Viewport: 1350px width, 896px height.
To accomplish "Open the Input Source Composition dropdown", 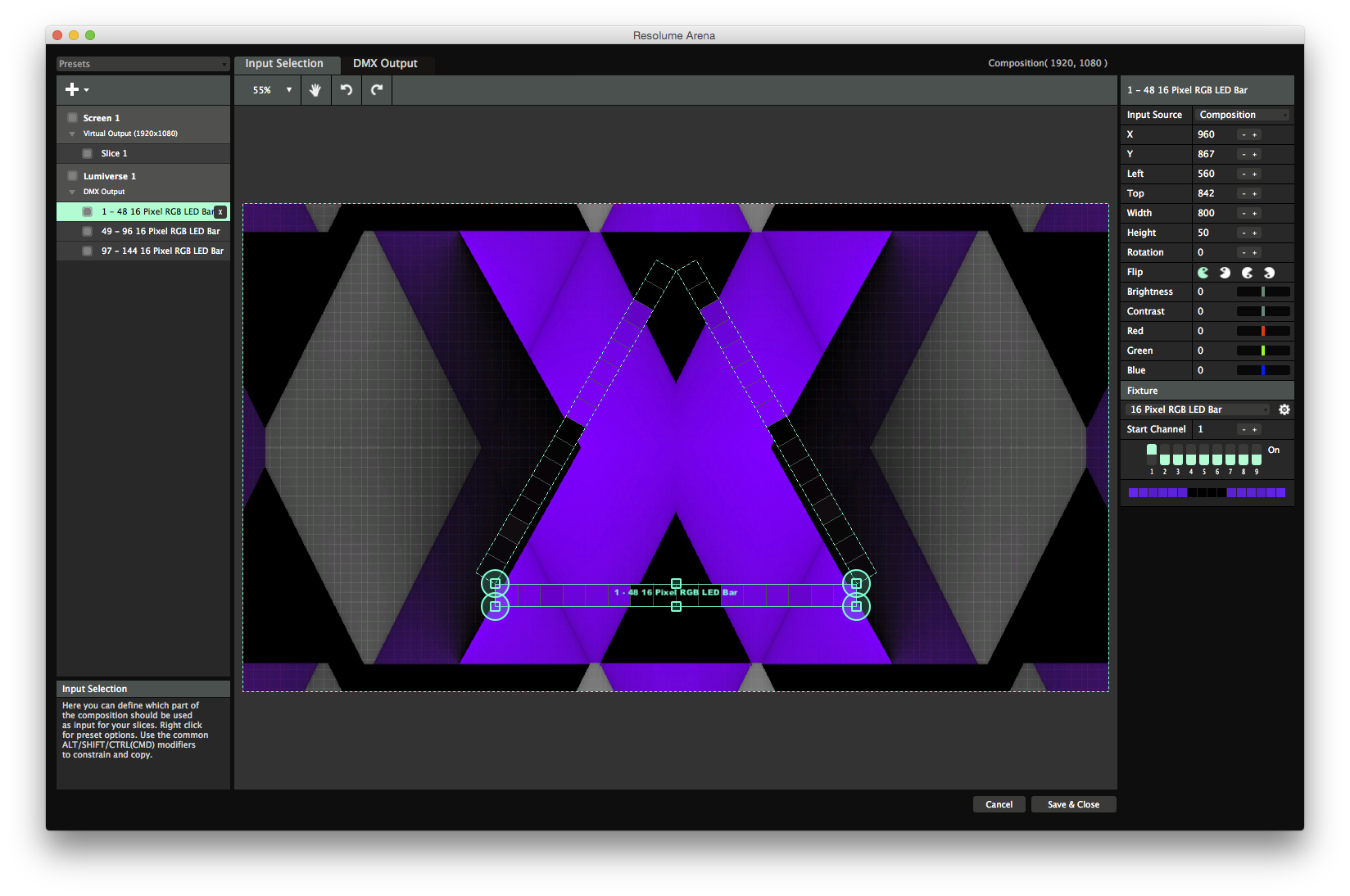I will 1242,115.
